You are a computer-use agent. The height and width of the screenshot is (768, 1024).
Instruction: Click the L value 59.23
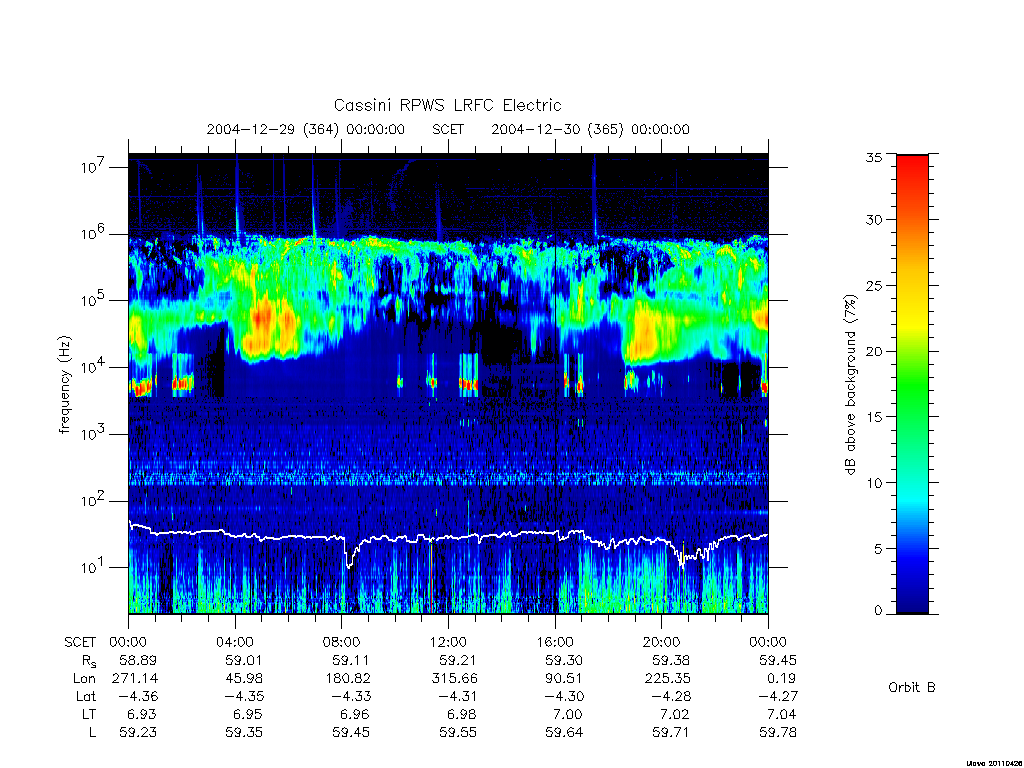[x=138, y=733]
